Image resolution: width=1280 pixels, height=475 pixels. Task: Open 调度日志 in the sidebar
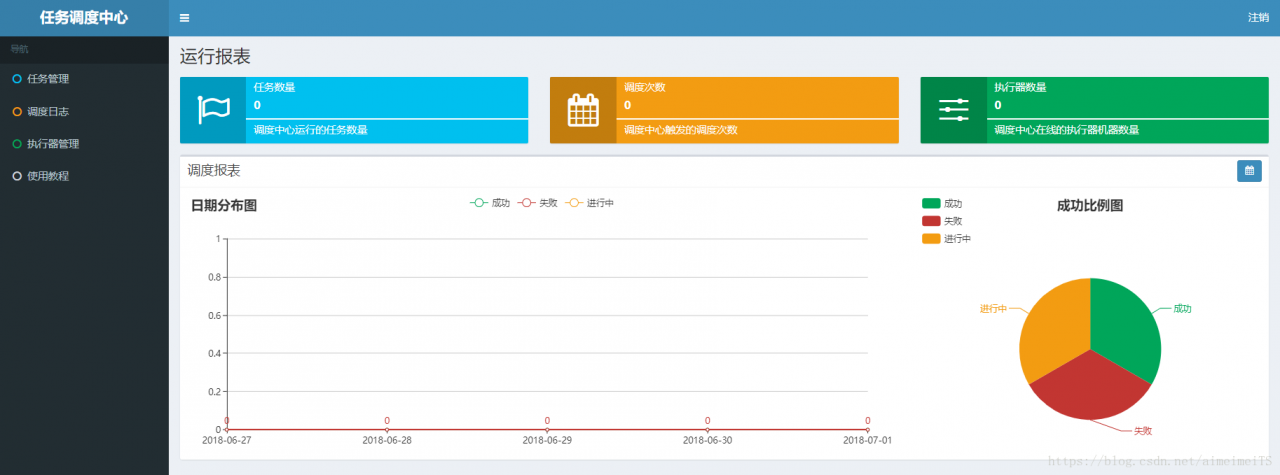[x=84, y=112]
